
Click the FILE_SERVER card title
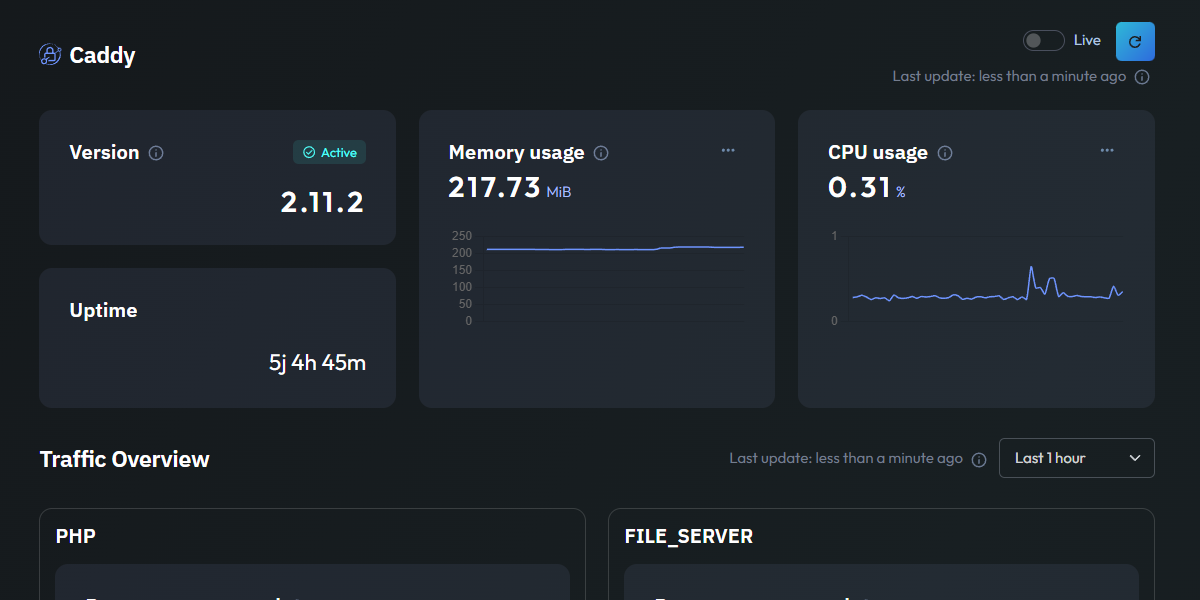[x=689, y=536]
